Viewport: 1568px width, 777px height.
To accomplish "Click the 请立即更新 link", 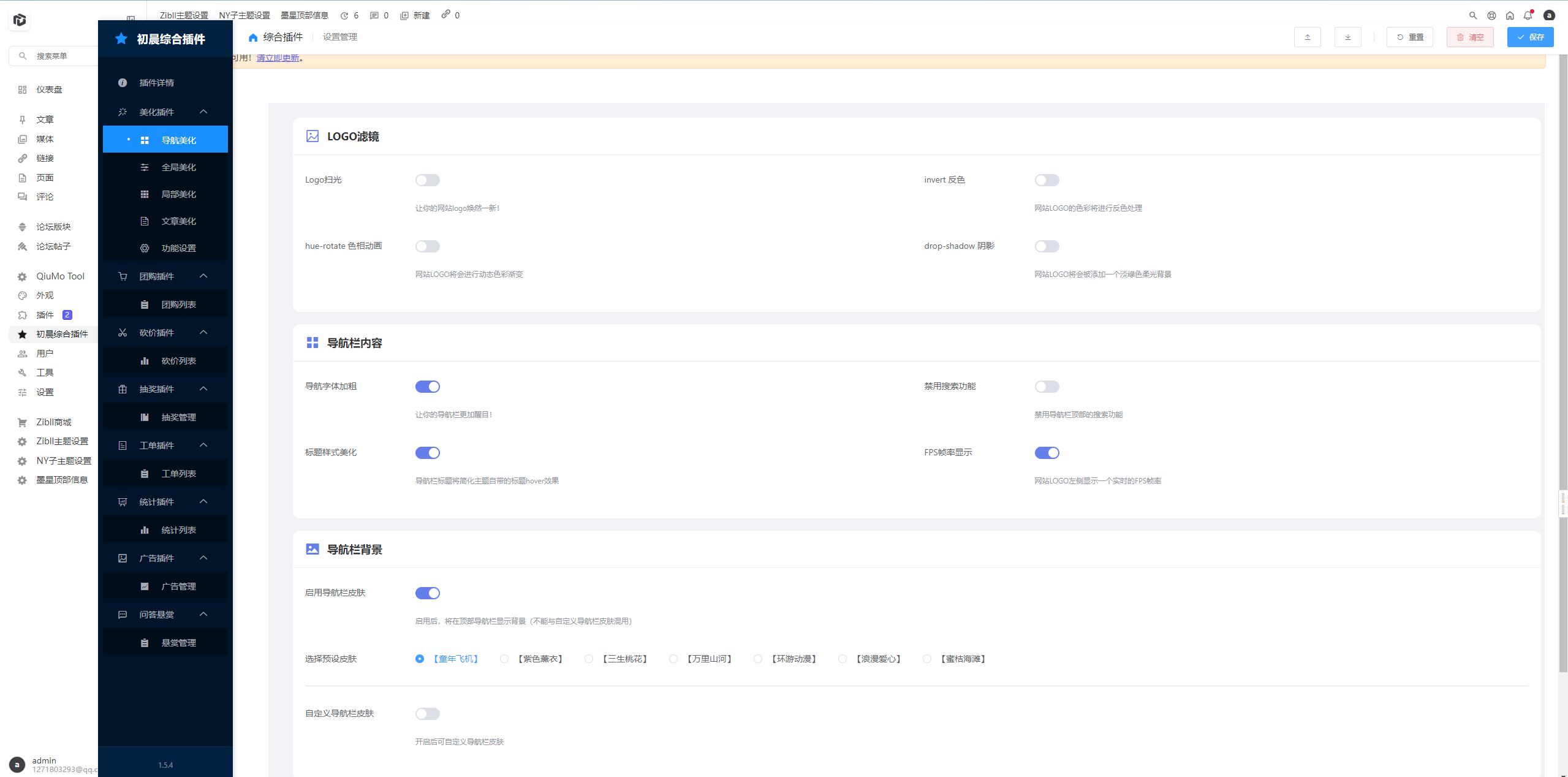I will (x=278, y=58).
